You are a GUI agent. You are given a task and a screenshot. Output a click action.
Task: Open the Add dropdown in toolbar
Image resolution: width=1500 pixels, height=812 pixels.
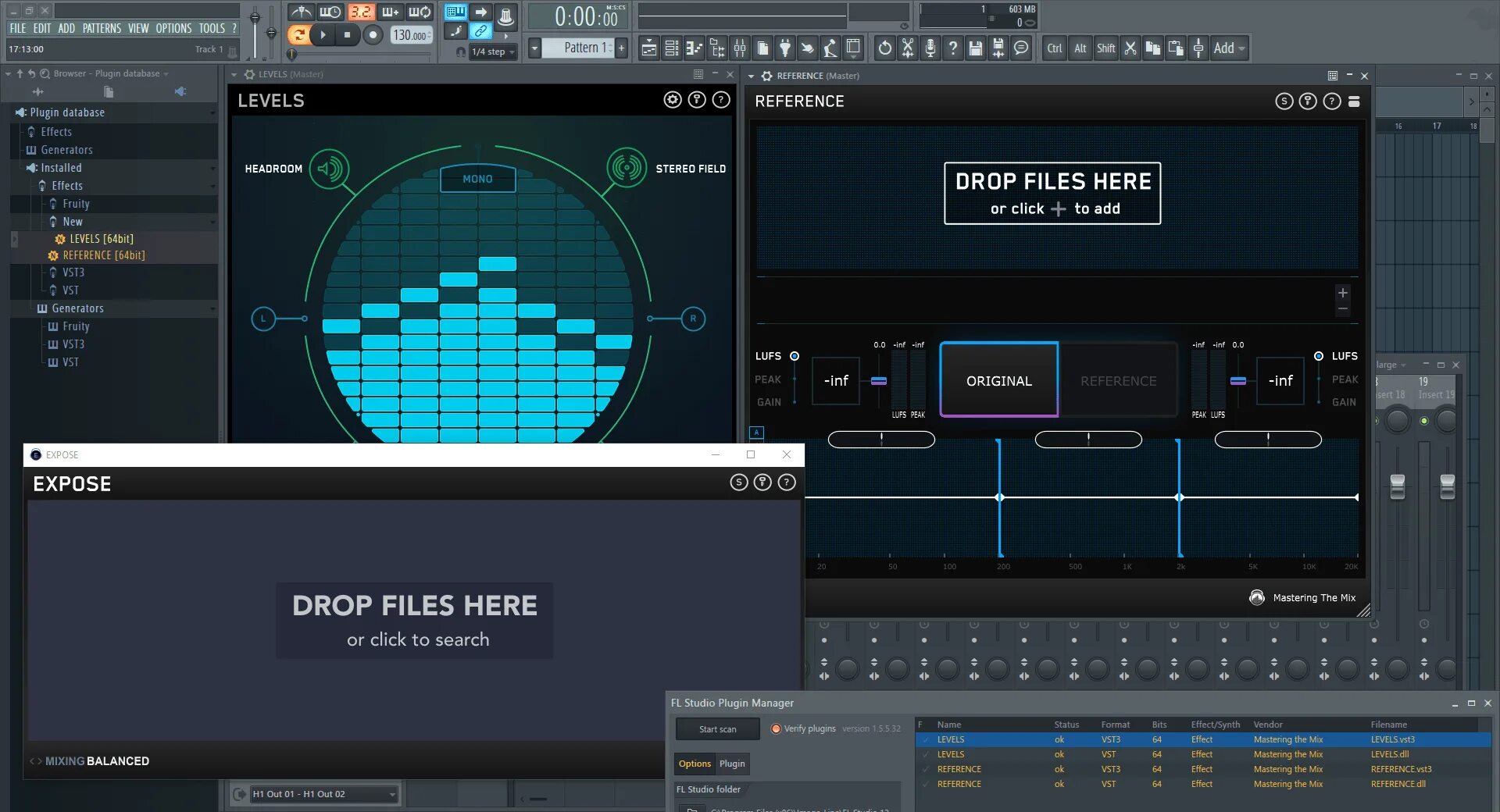1229,48
